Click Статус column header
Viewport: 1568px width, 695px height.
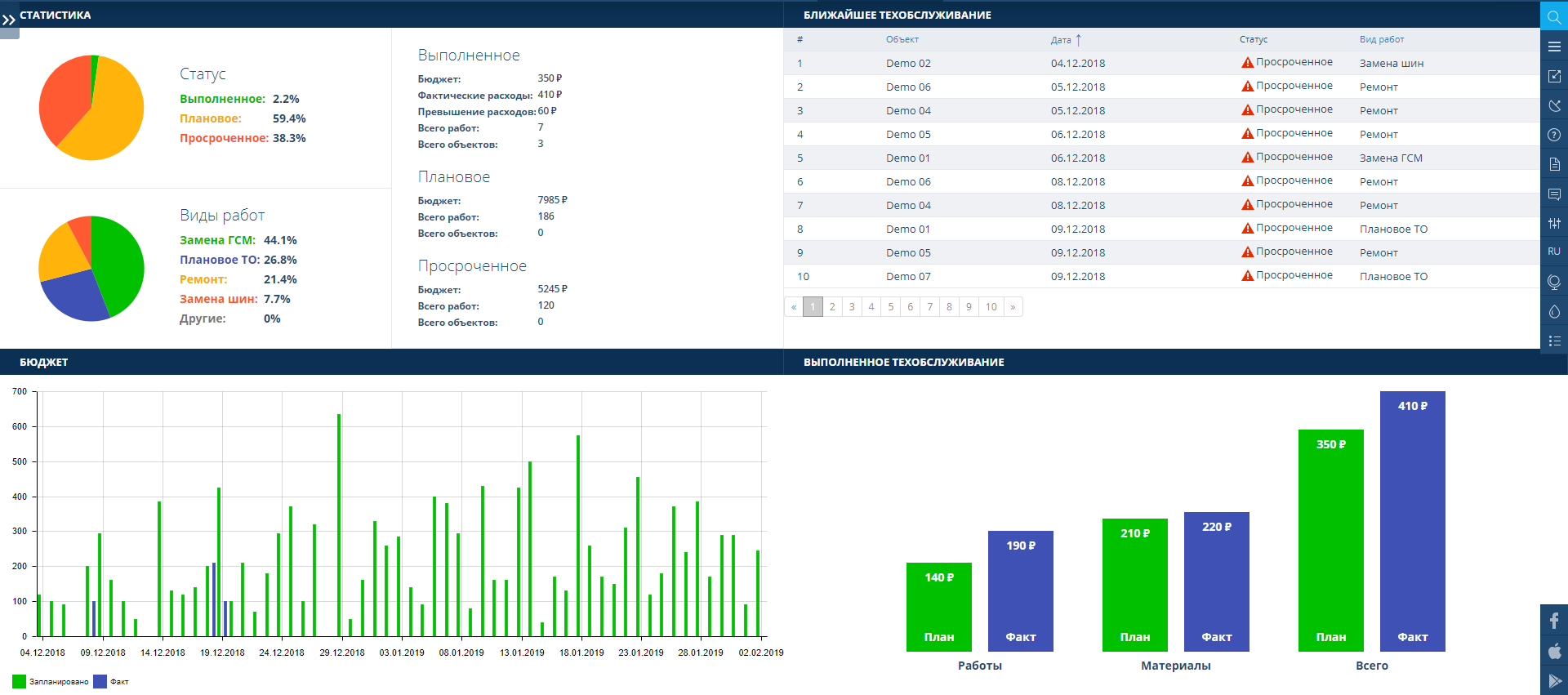[1254, 39]
